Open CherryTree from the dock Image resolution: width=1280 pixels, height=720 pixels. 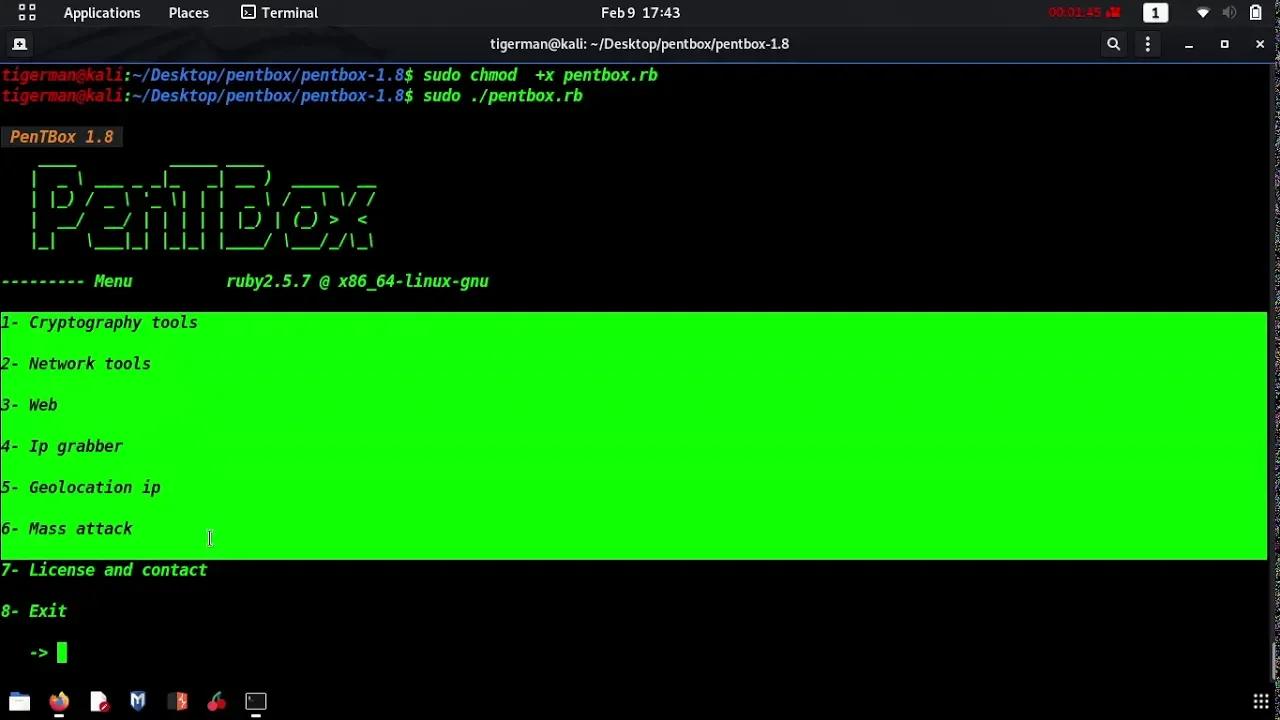217,701
